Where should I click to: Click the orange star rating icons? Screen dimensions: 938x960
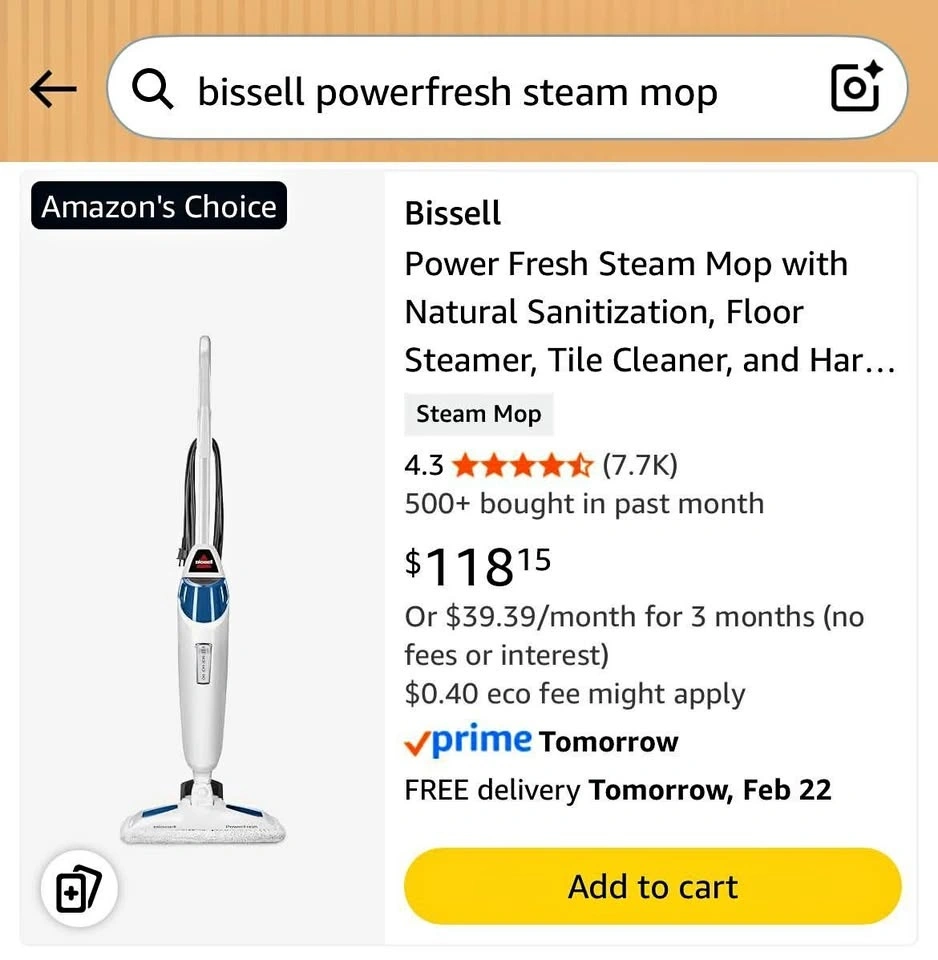(523, 466)
